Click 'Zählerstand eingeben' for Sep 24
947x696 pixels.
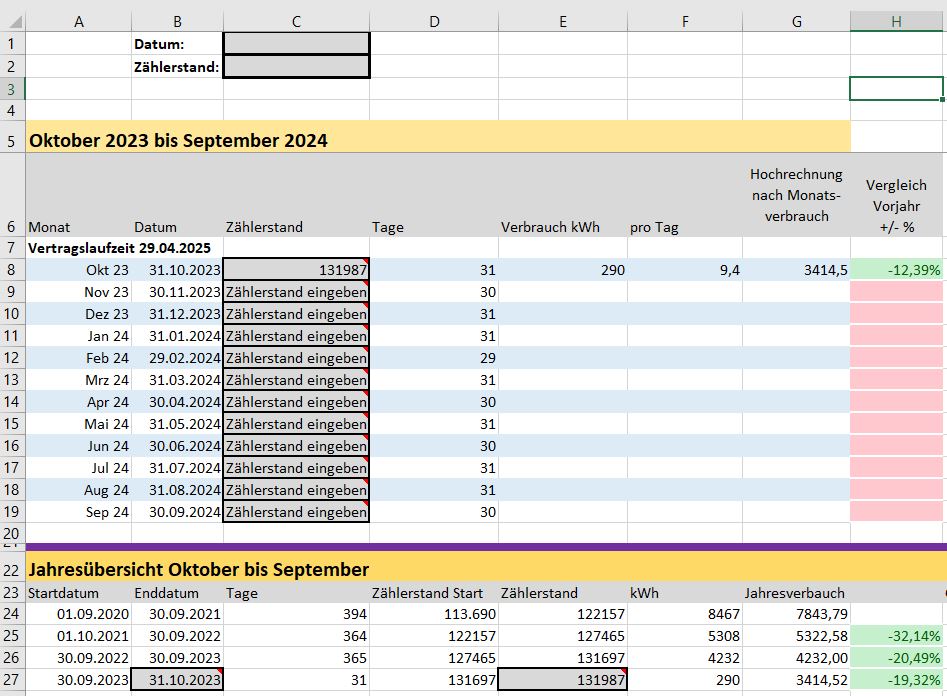(x=297, y=512)
